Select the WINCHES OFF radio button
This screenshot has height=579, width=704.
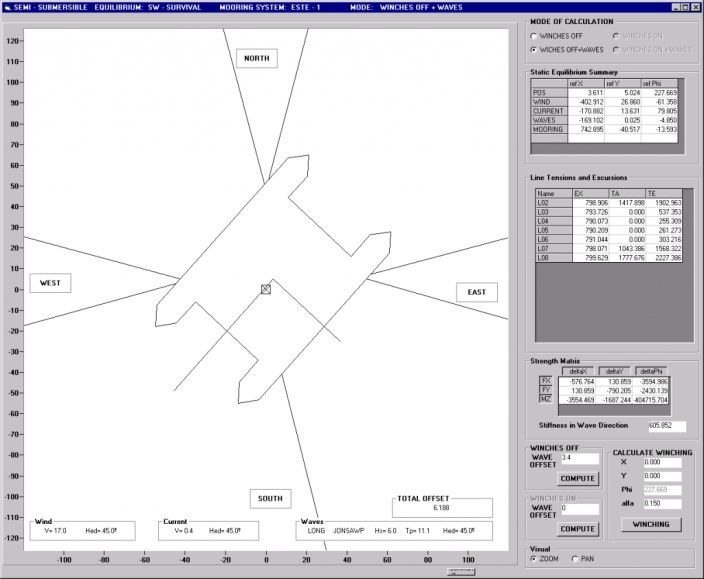tap(533, 36)
